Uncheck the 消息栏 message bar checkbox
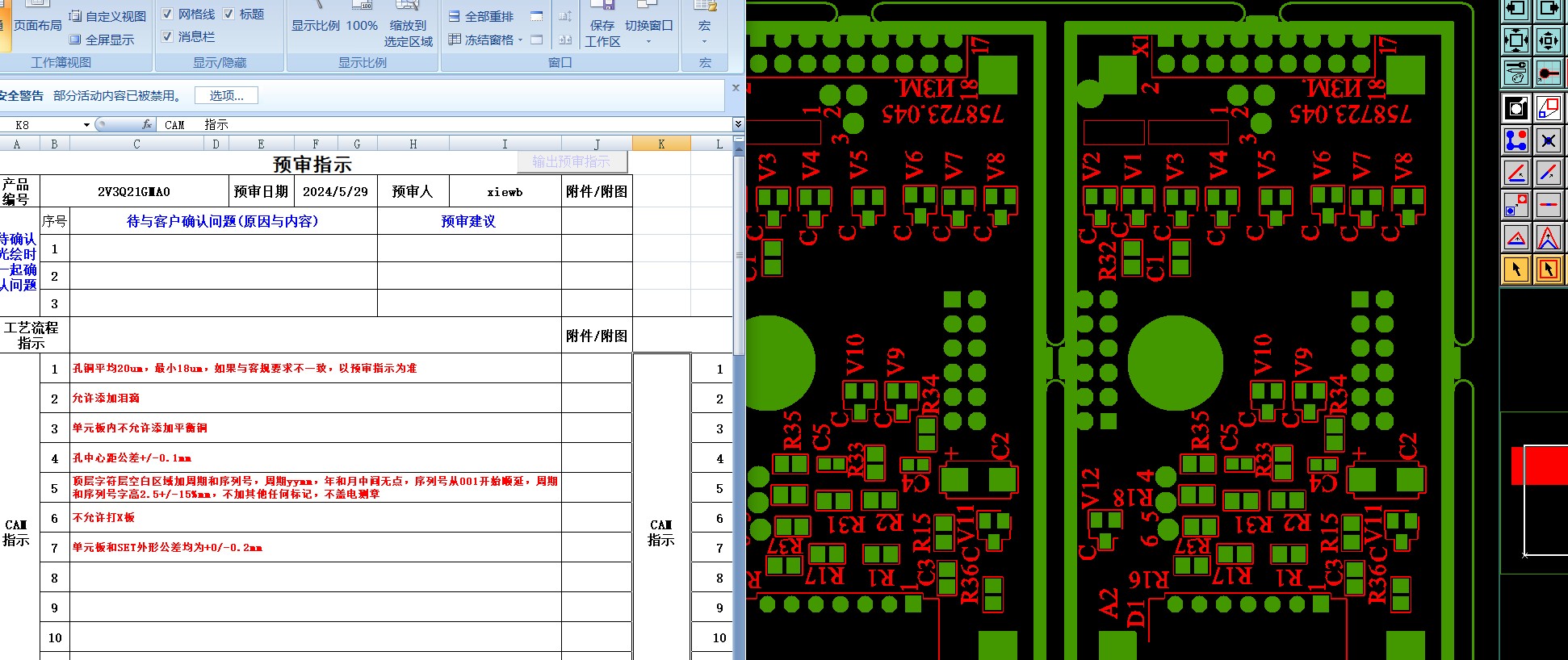The height and width of the screenshot is (660, 1568). [167, 36]
